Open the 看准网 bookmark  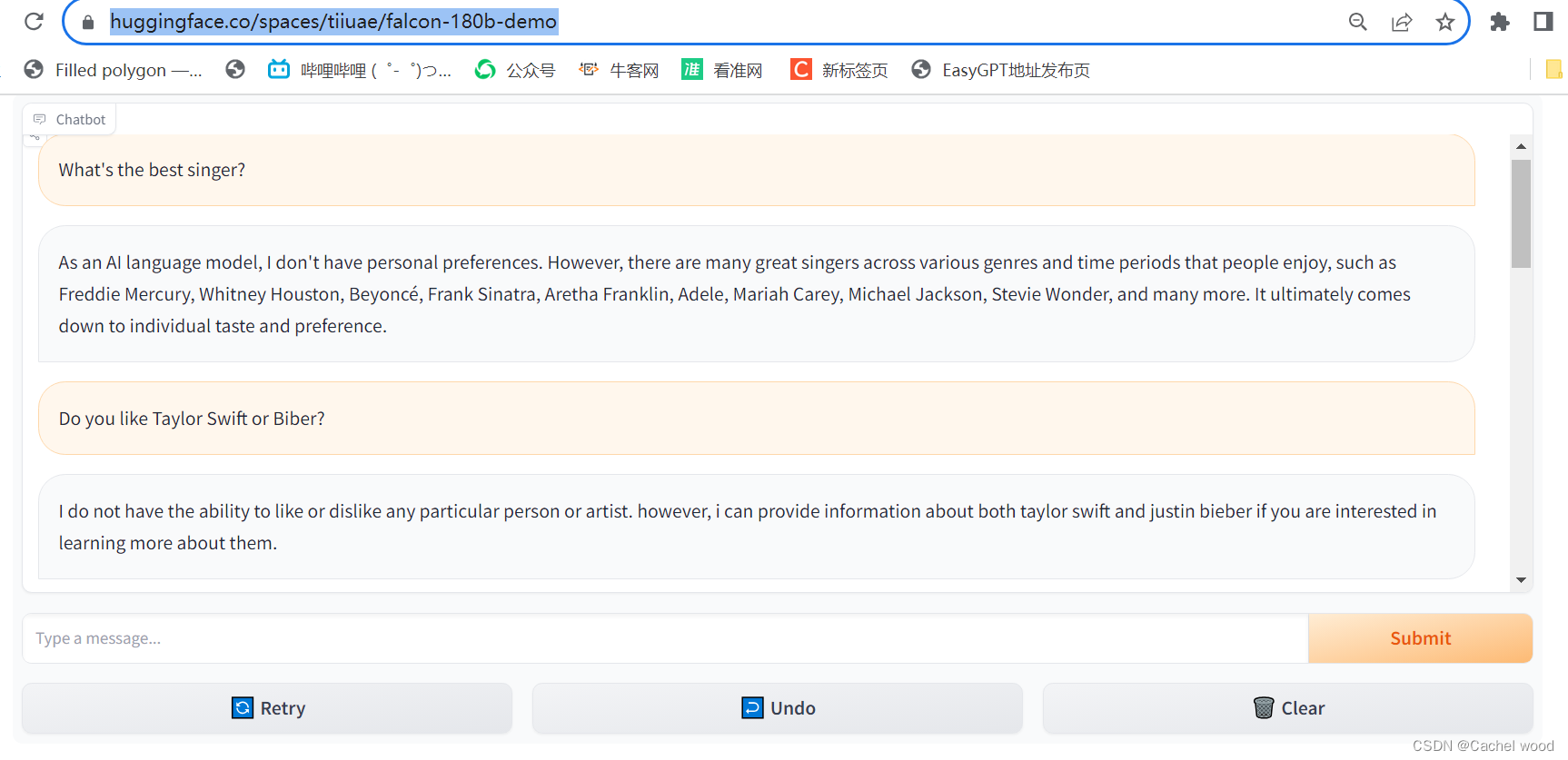click(x=722, y=70)
